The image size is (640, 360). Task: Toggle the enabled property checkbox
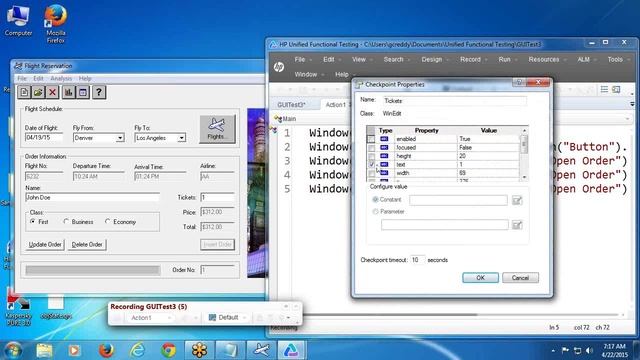[x=371, y=139]
